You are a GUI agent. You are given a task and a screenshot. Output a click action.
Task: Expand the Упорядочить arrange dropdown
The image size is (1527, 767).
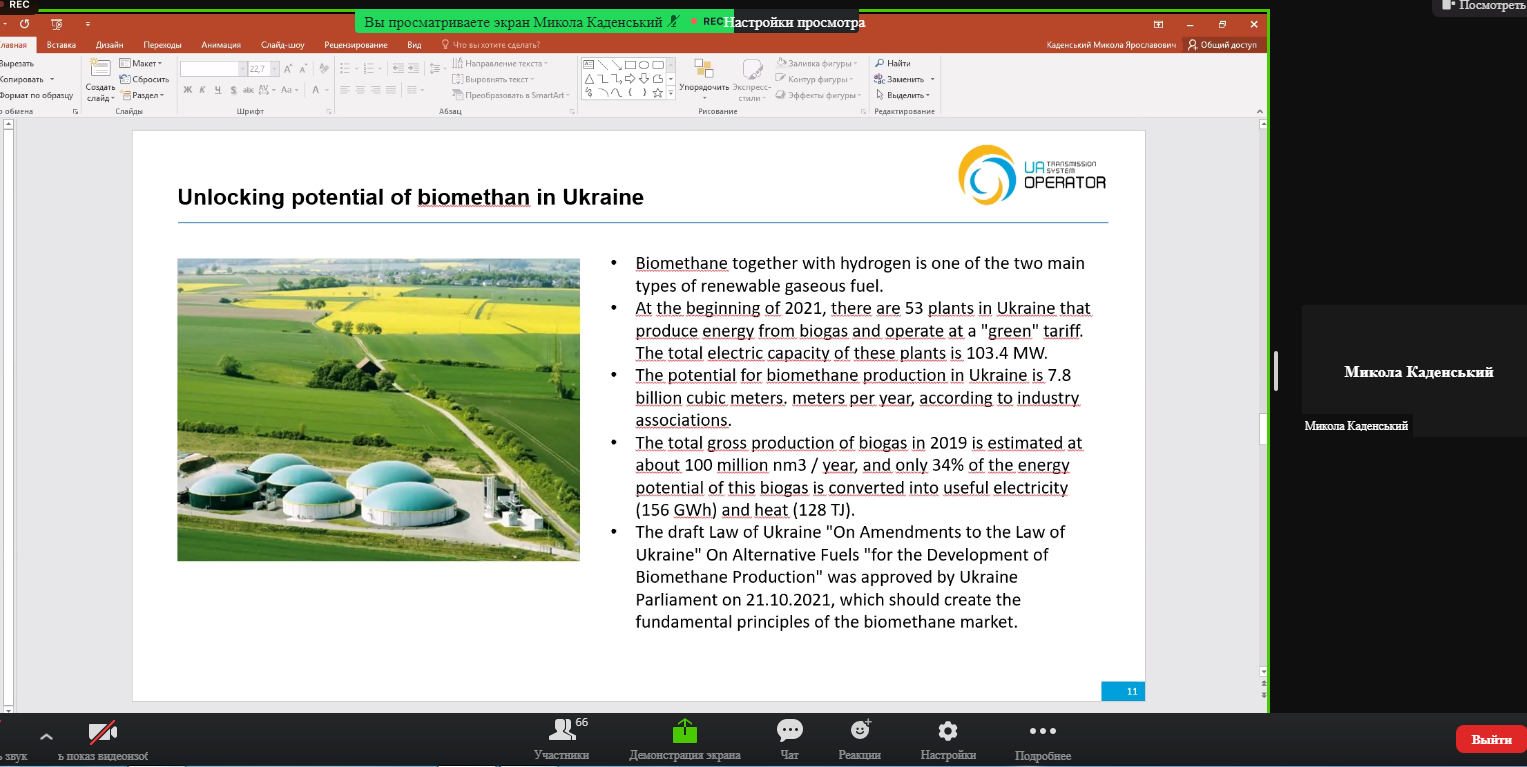point(704,88)
